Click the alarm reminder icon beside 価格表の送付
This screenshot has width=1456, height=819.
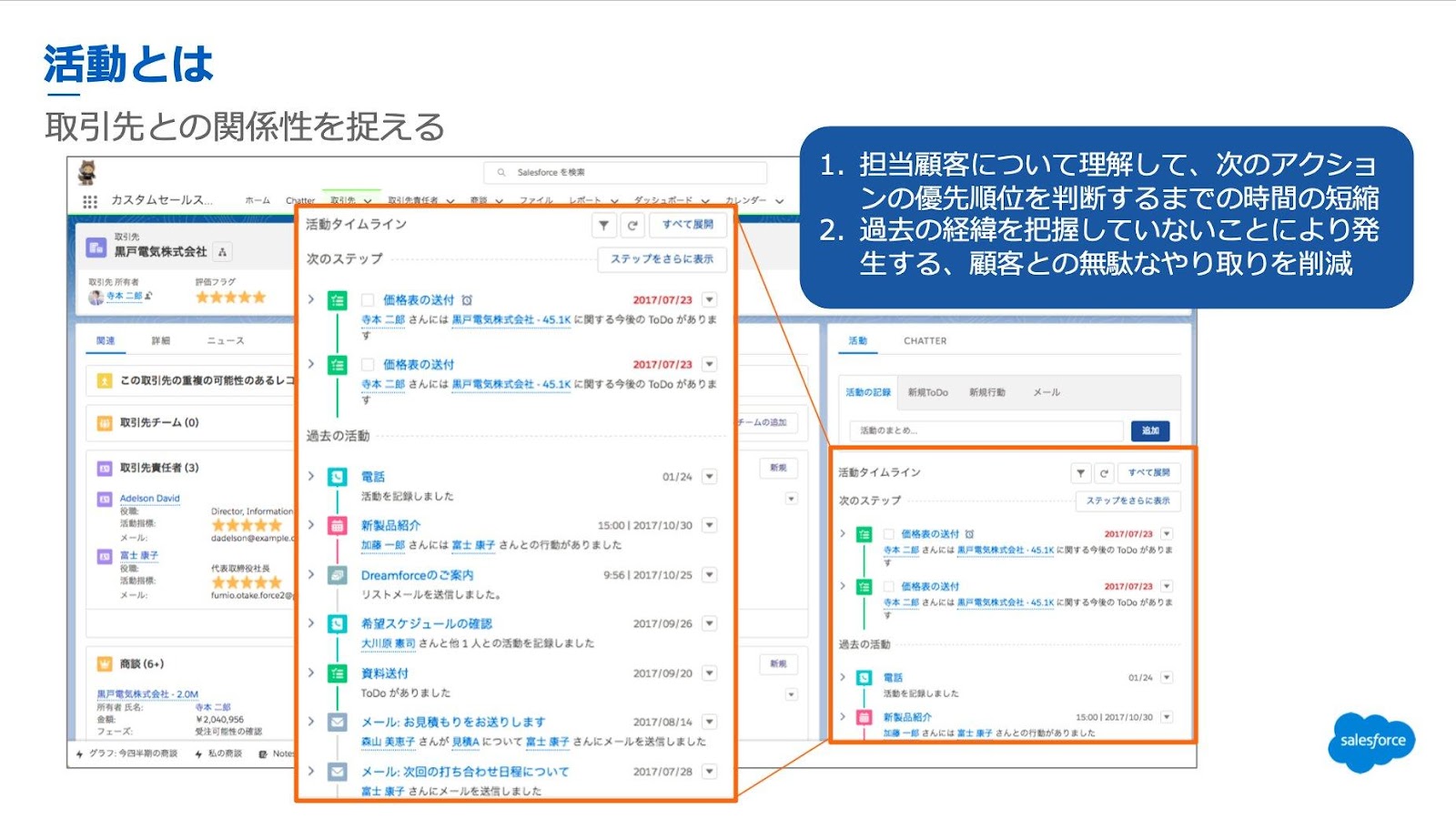pos(467,300)
